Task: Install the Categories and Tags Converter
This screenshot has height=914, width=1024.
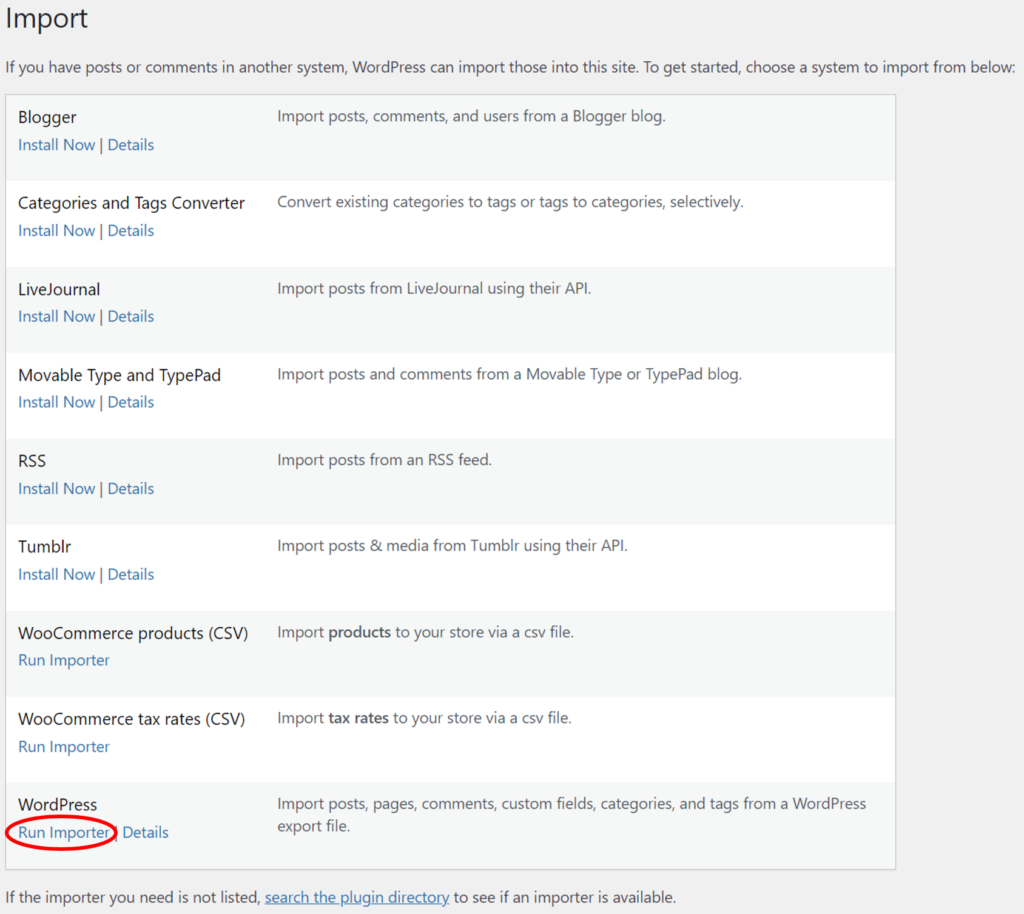Action: (56, 230)
